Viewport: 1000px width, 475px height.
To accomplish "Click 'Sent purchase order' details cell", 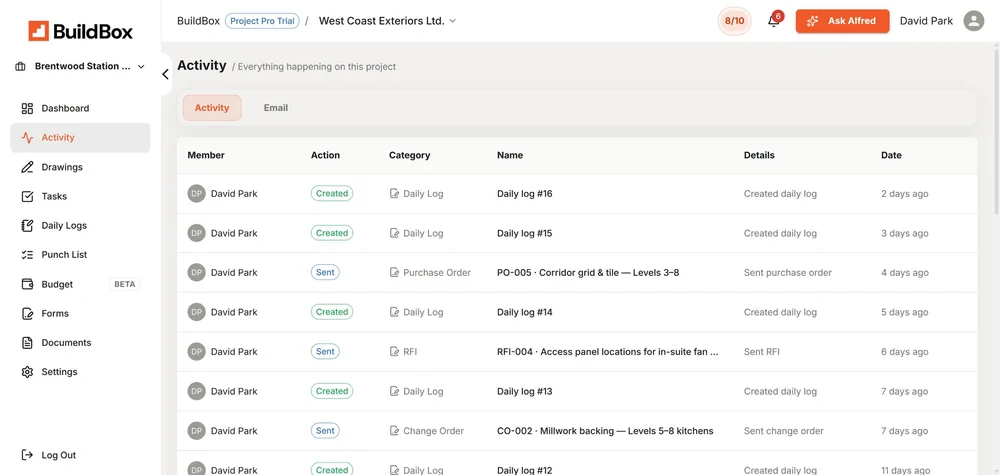I will 788,273.
